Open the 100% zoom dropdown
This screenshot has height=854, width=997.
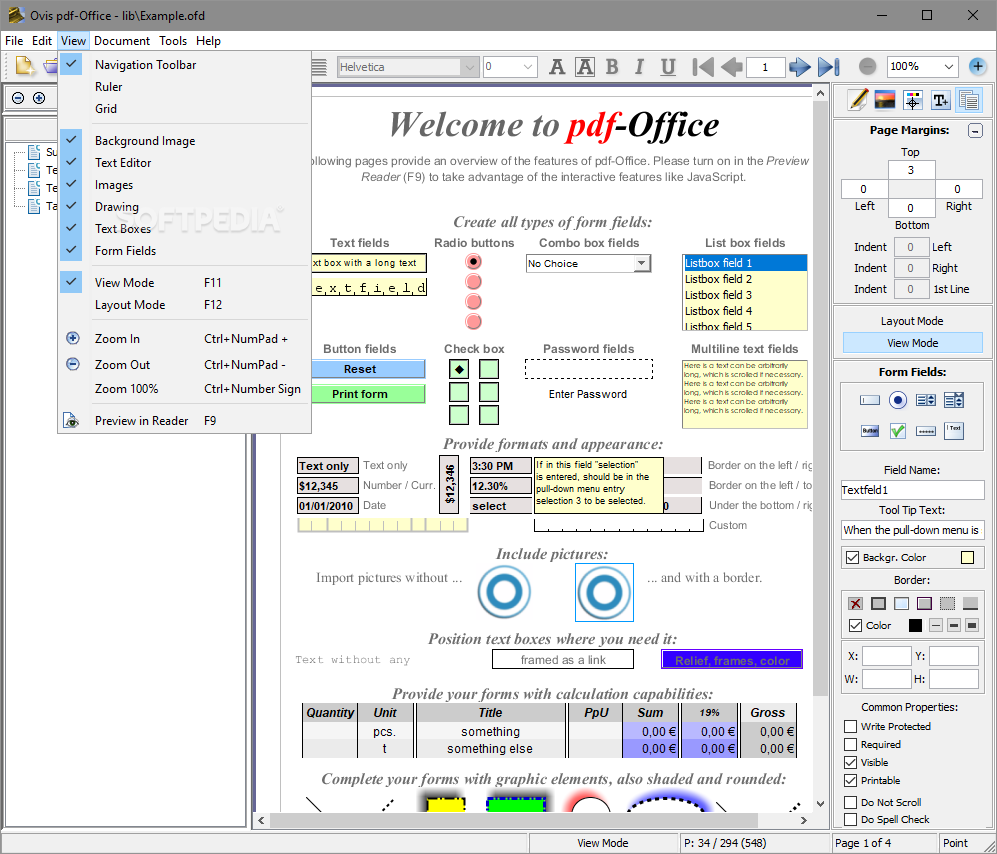[x=949, y=67]
